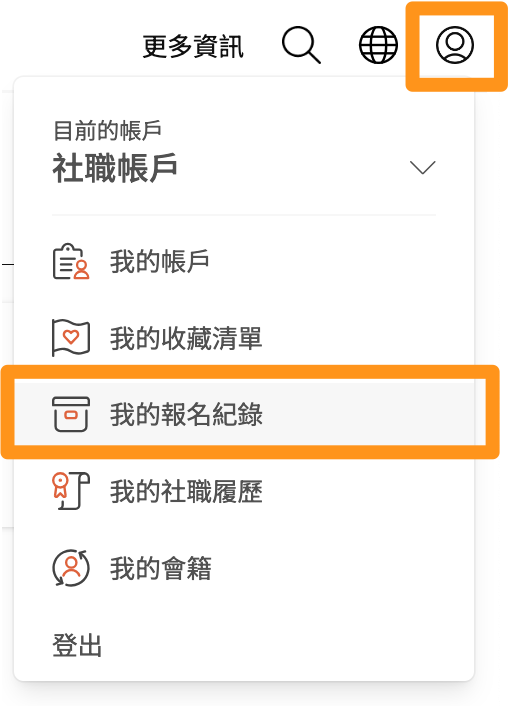Open the 更多資訊 menu

(x=193, y=46)
